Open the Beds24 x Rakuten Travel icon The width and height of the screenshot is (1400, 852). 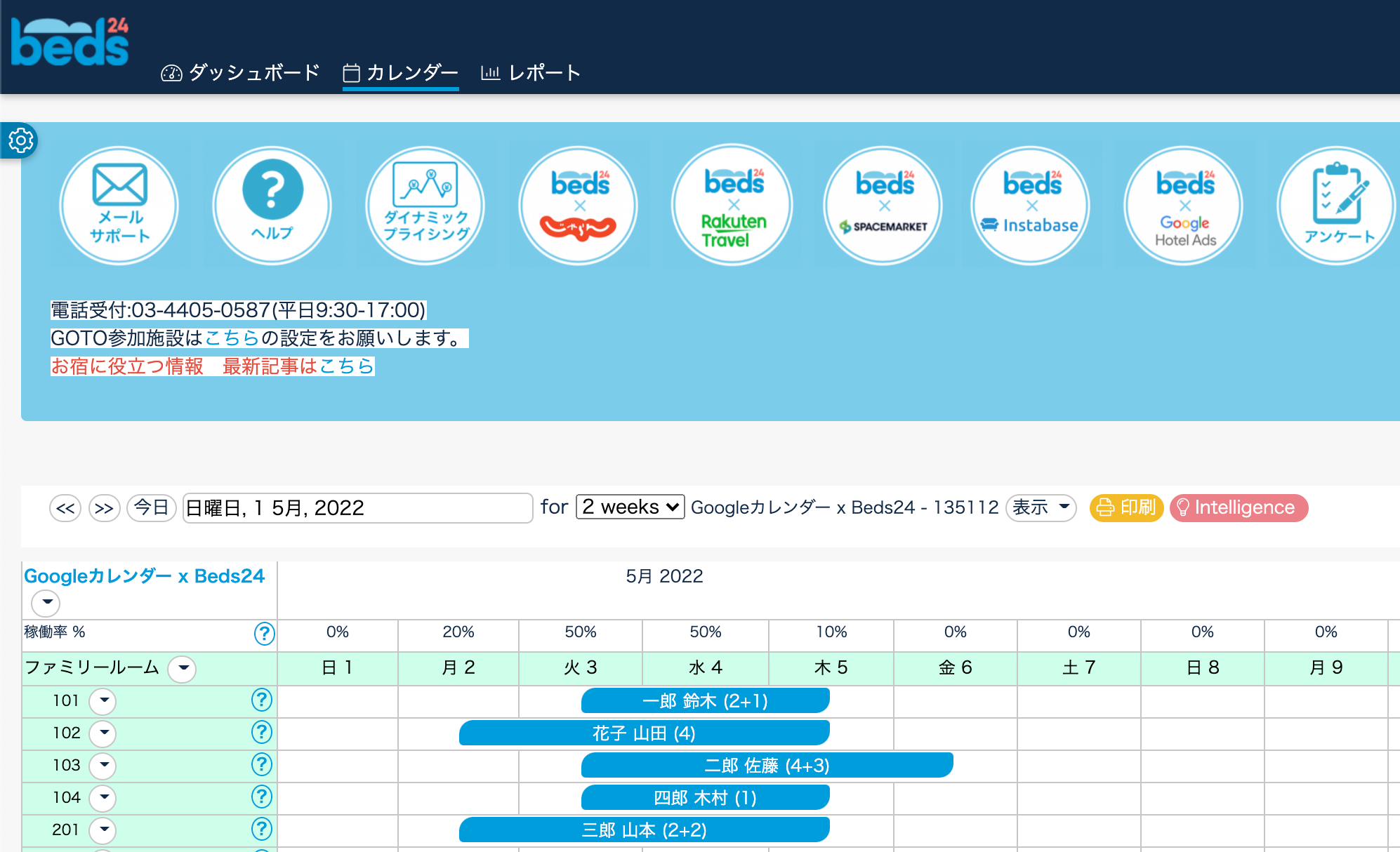732,205
